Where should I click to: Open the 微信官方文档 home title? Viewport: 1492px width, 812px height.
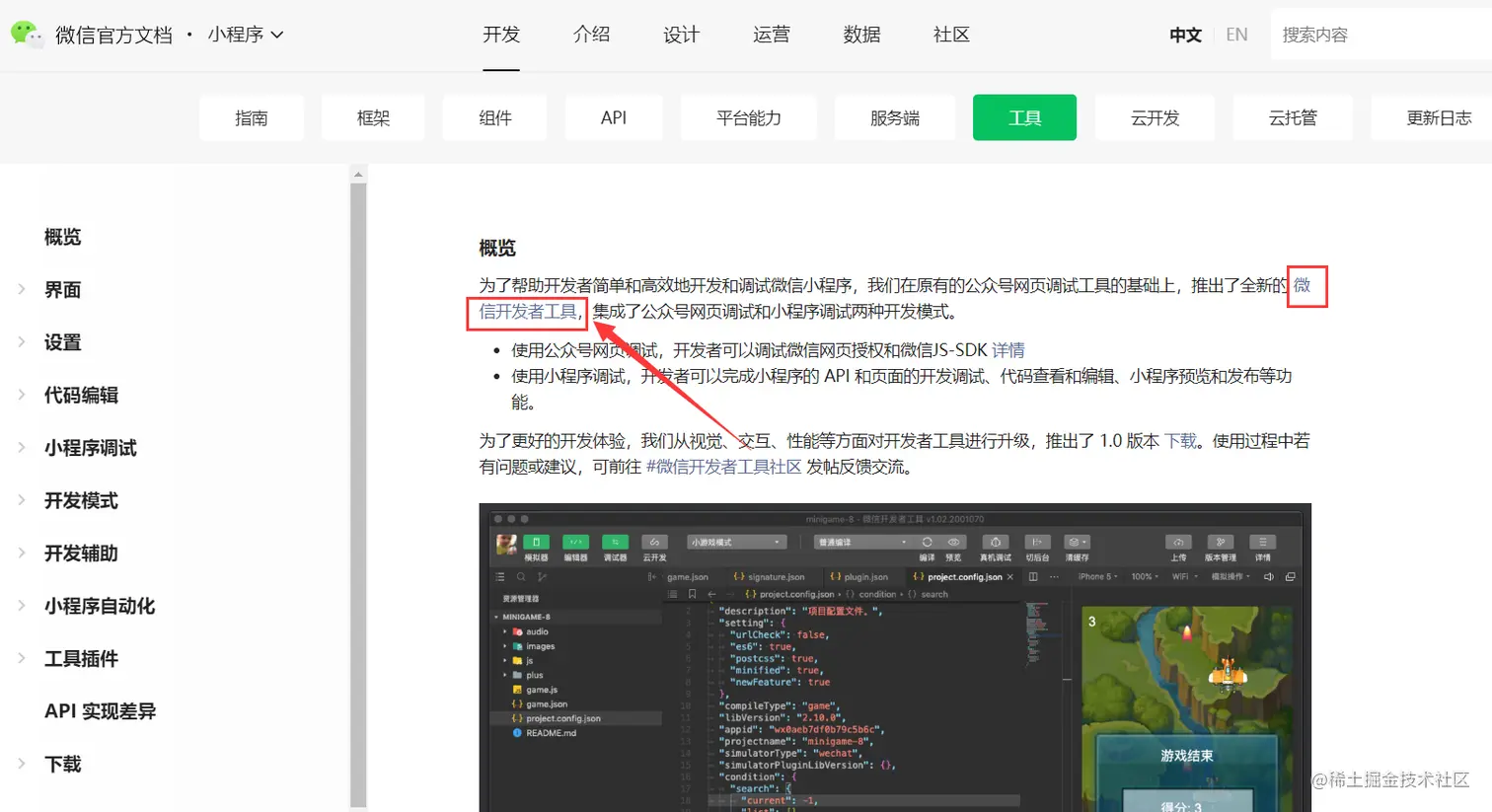[113, 35]
